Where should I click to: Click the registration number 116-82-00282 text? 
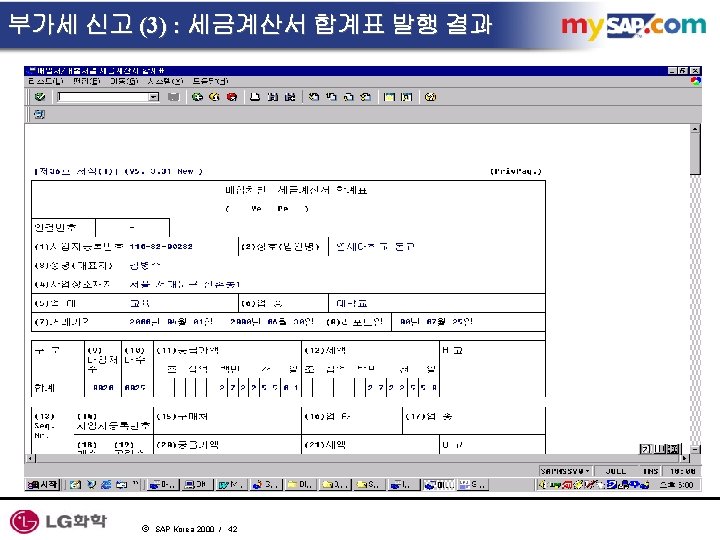161,247
